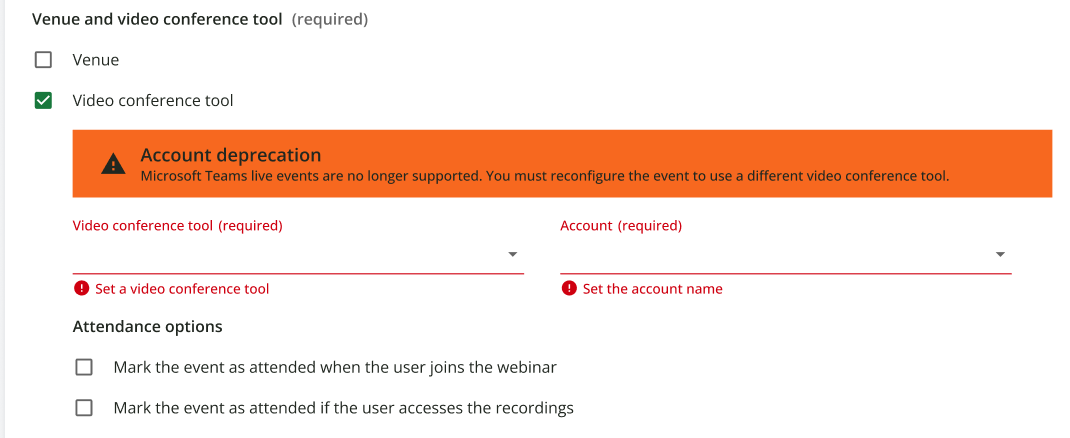Click the 'Set the account name' error text
Image resolution: width=1070 pixels, height=438 pixels.
point(652,289)
